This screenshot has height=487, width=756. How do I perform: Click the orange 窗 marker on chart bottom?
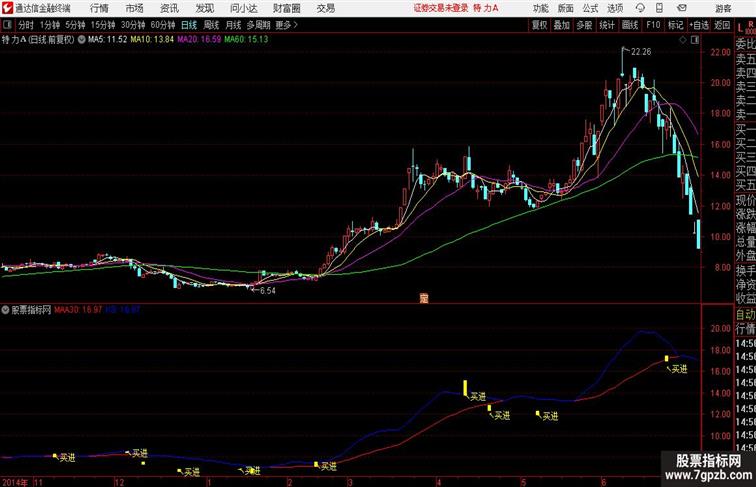pyautogui.click(x=424, y=298)
